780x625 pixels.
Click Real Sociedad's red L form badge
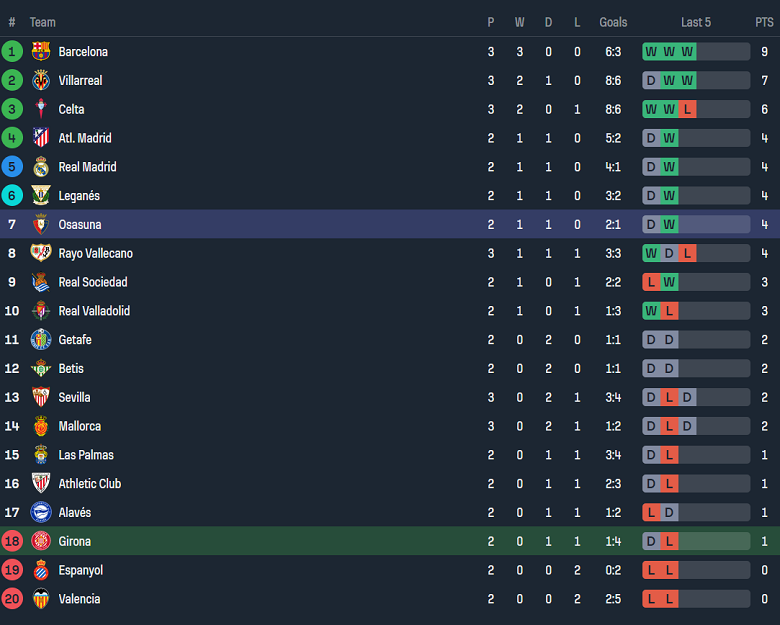651,282
